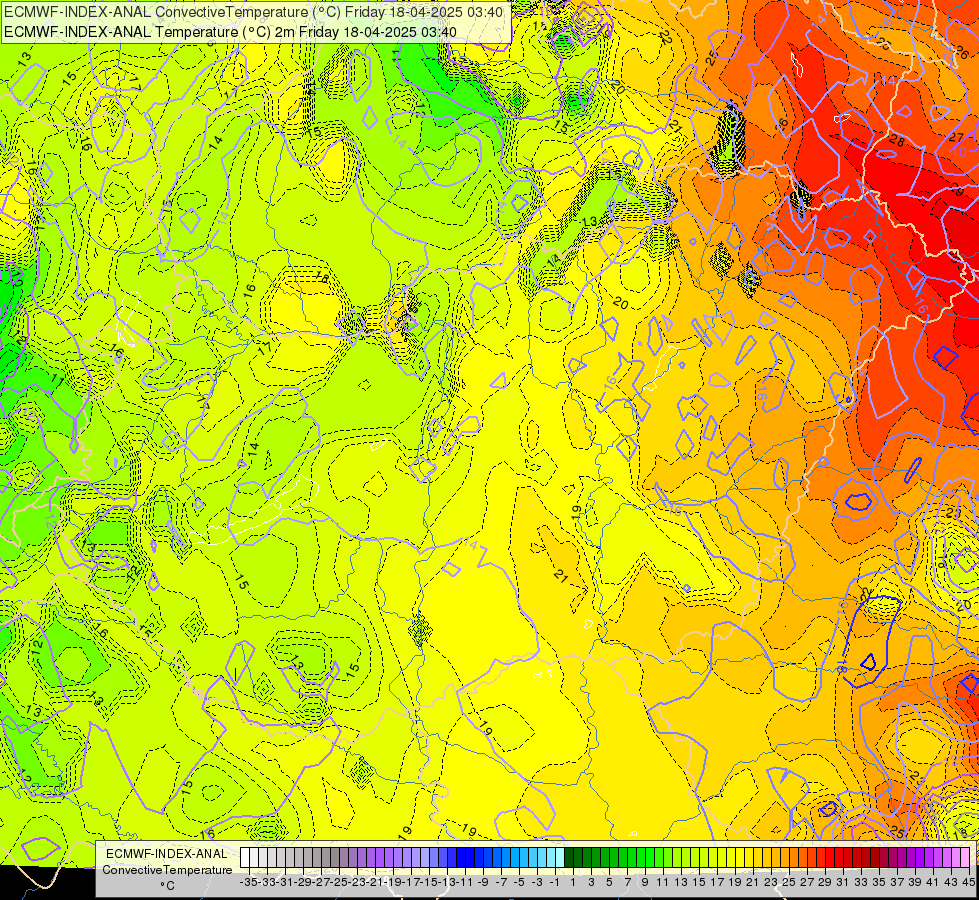Screen dimensions: 979x900
Task: Select the blue legend swatch above -11
Action: coord(470,858)
